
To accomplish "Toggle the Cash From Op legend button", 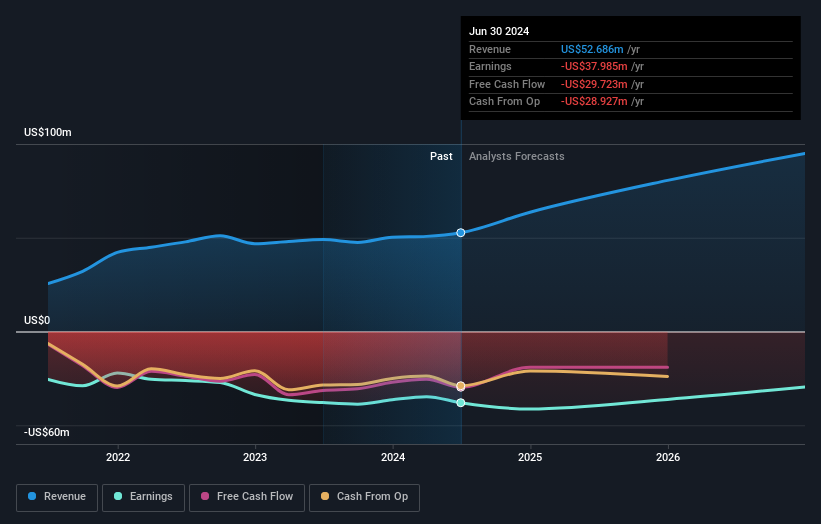I will click(x=364, y=497).
